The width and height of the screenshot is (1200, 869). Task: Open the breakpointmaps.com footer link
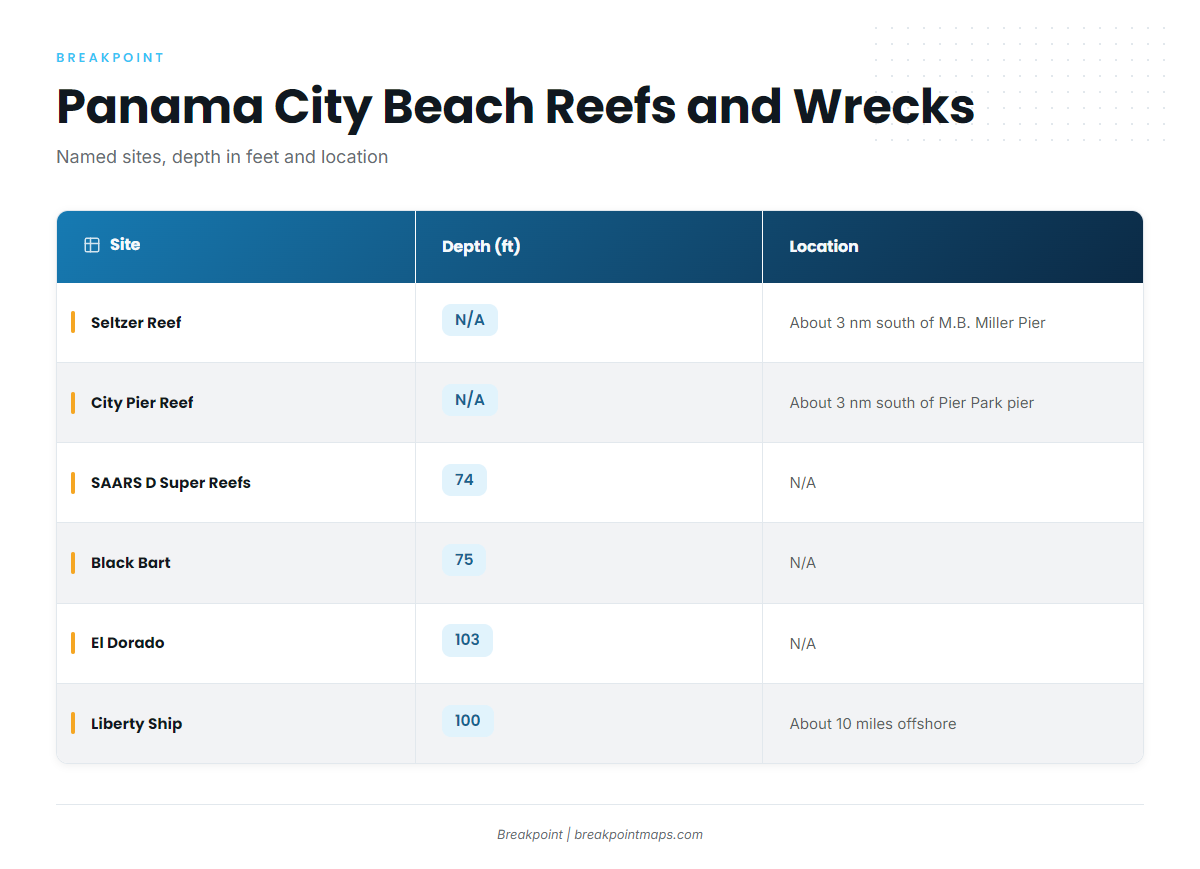(x=638, y=835)
